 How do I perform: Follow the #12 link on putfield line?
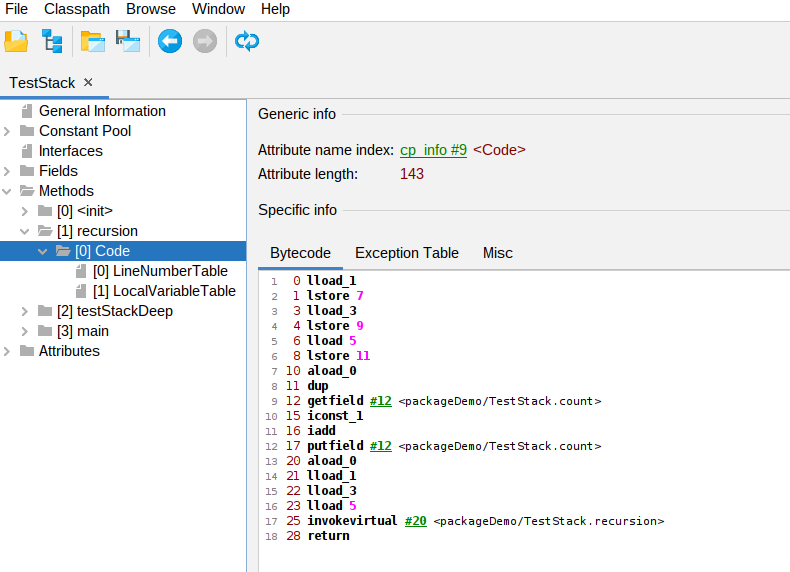click(x=381, y=446)
